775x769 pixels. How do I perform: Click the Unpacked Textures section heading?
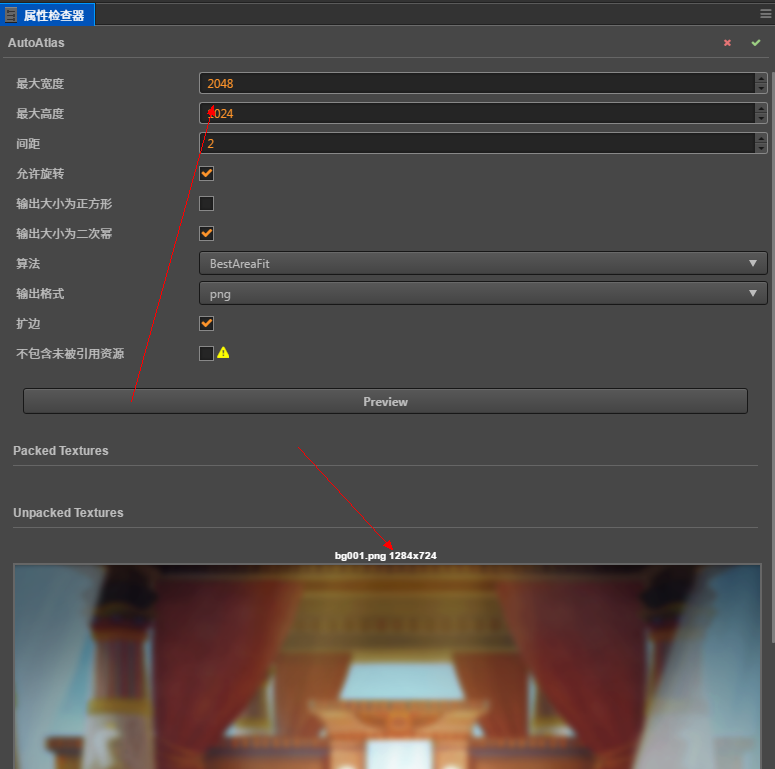pyautogui.click(x=68, y=513)
